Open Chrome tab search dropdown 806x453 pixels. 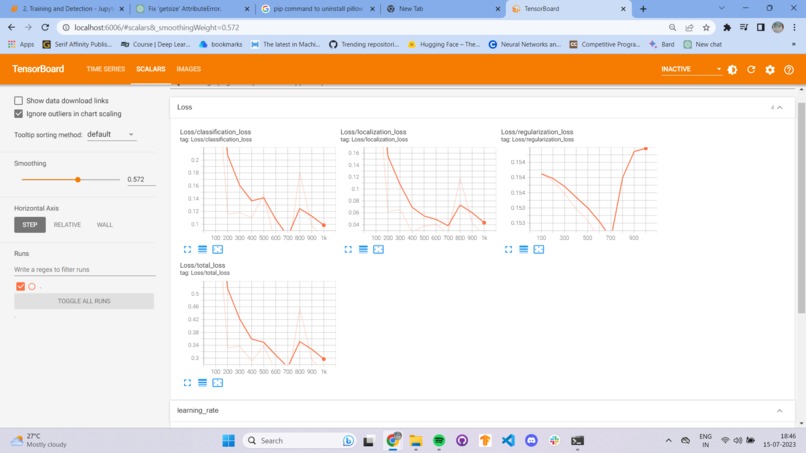722,8
